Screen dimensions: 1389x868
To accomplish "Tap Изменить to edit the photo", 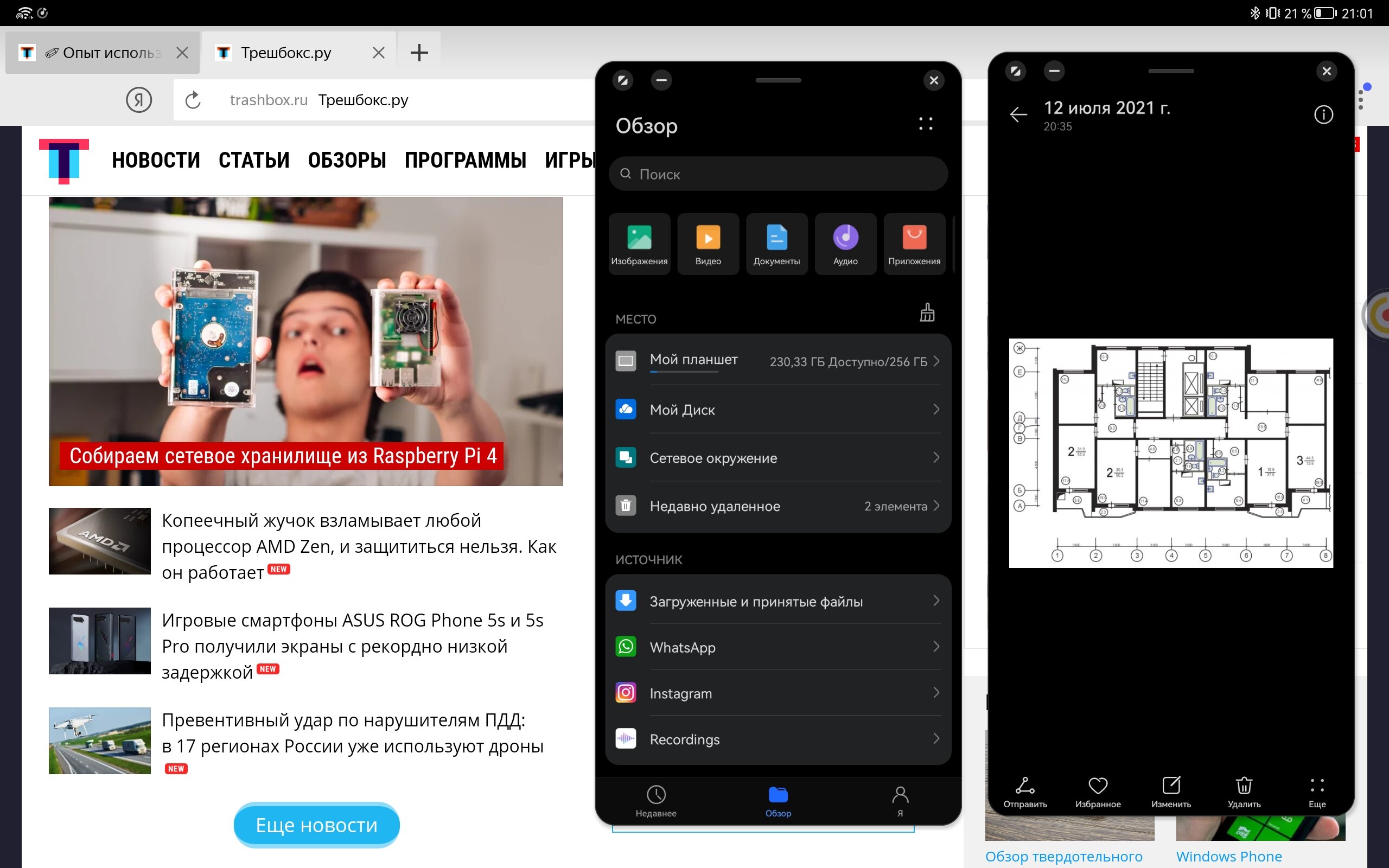I will (1171, 792).
